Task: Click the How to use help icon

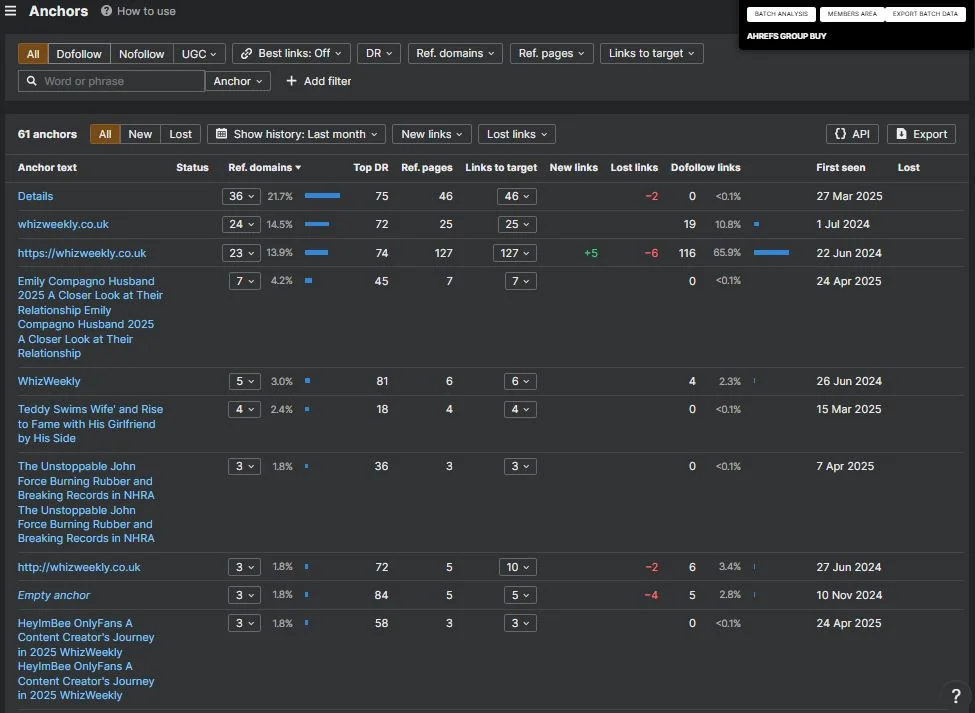Action: (106, 11)
